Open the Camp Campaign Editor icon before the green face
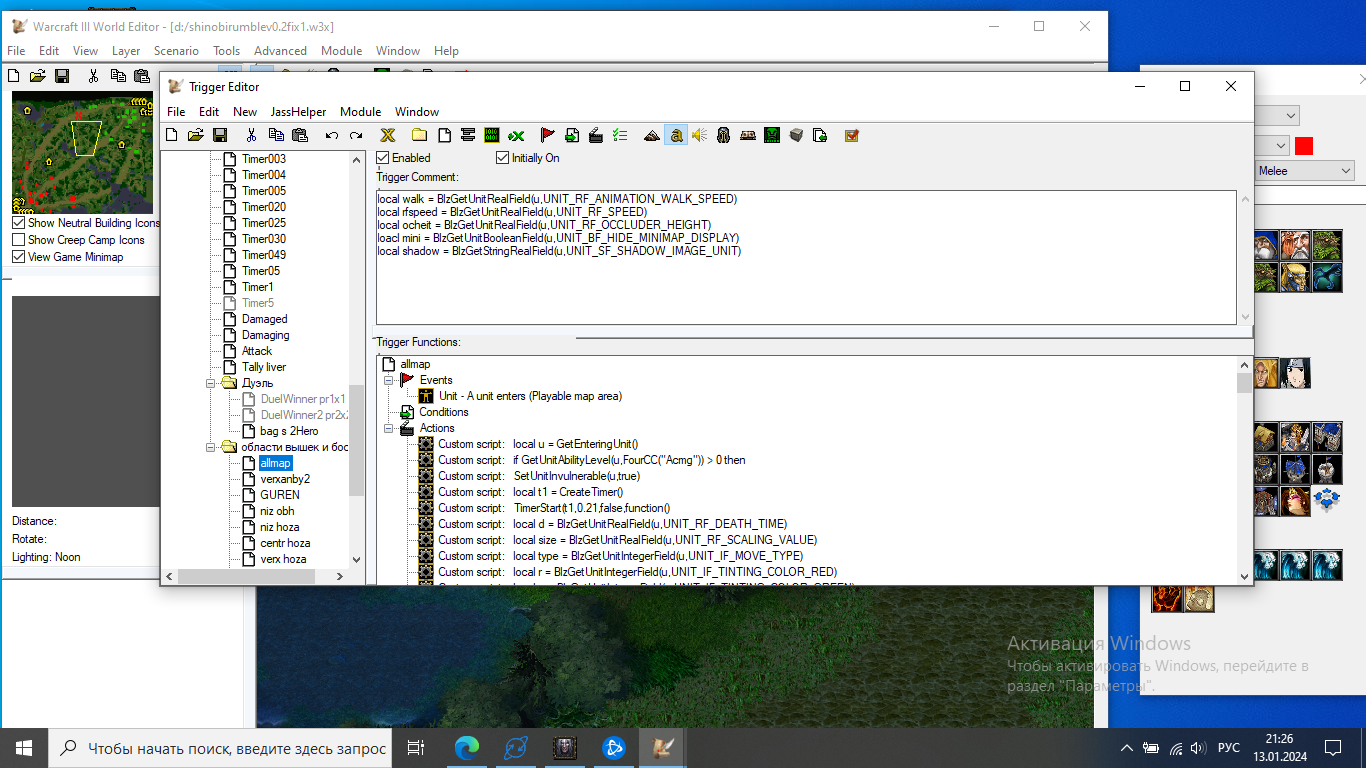 pyautogui.click(x=748, y=136)
